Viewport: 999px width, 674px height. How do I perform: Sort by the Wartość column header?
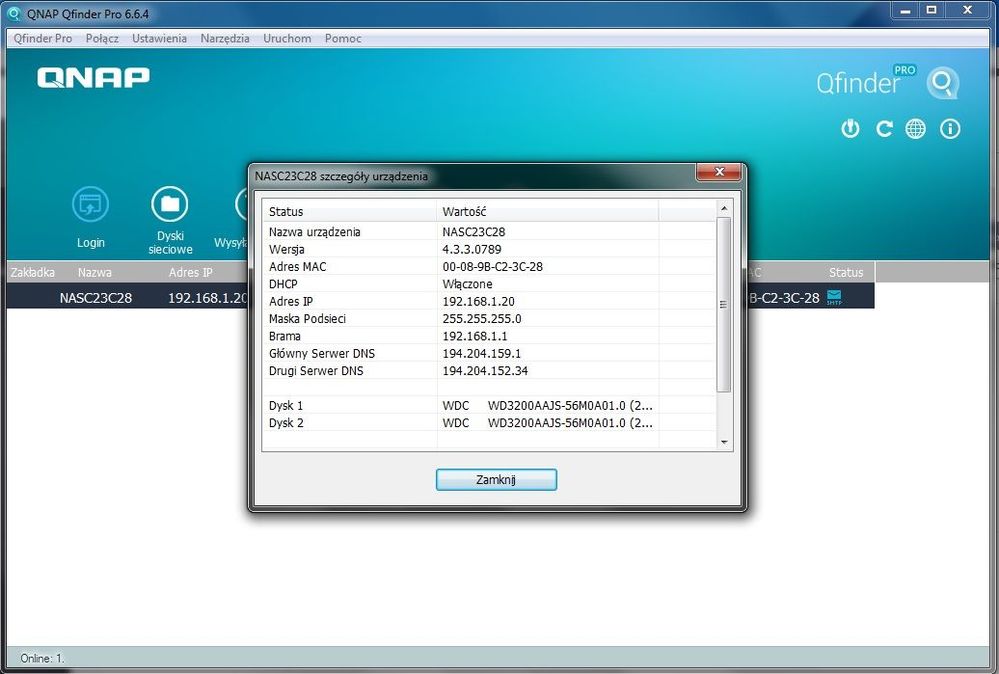548,212
